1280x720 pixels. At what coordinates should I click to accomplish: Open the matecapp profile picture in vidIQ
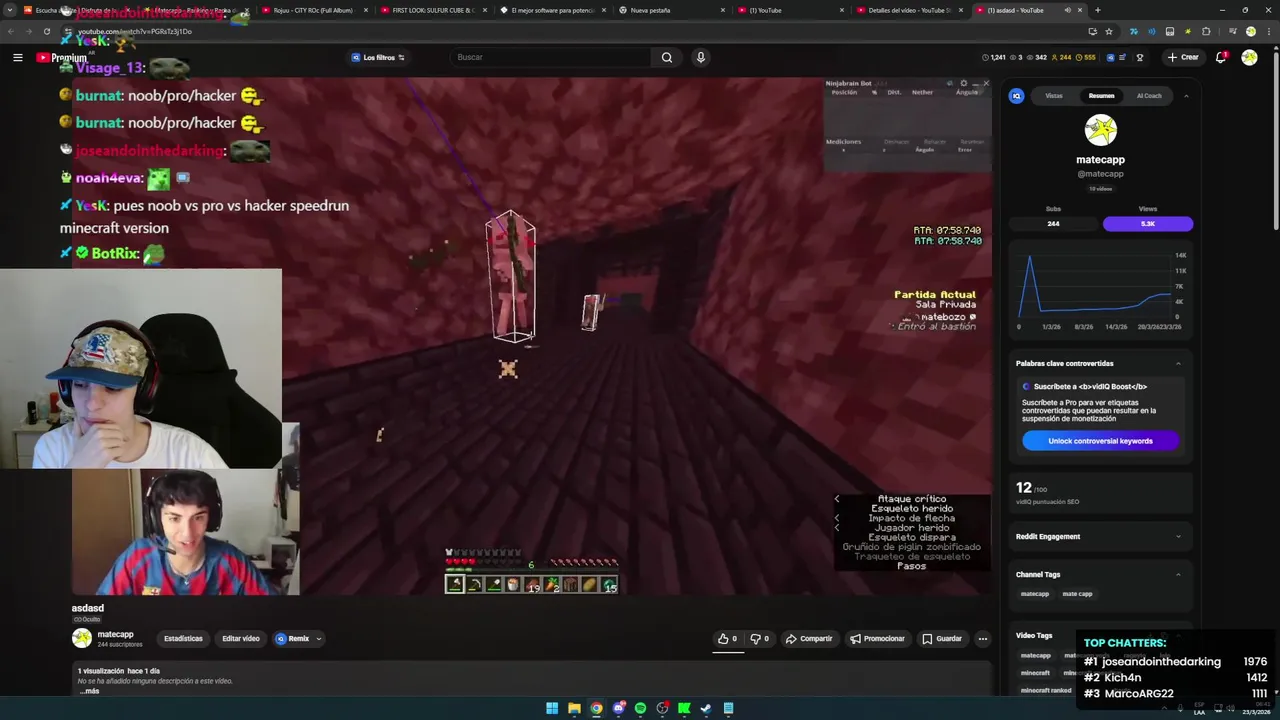(x=1100, y=130)
